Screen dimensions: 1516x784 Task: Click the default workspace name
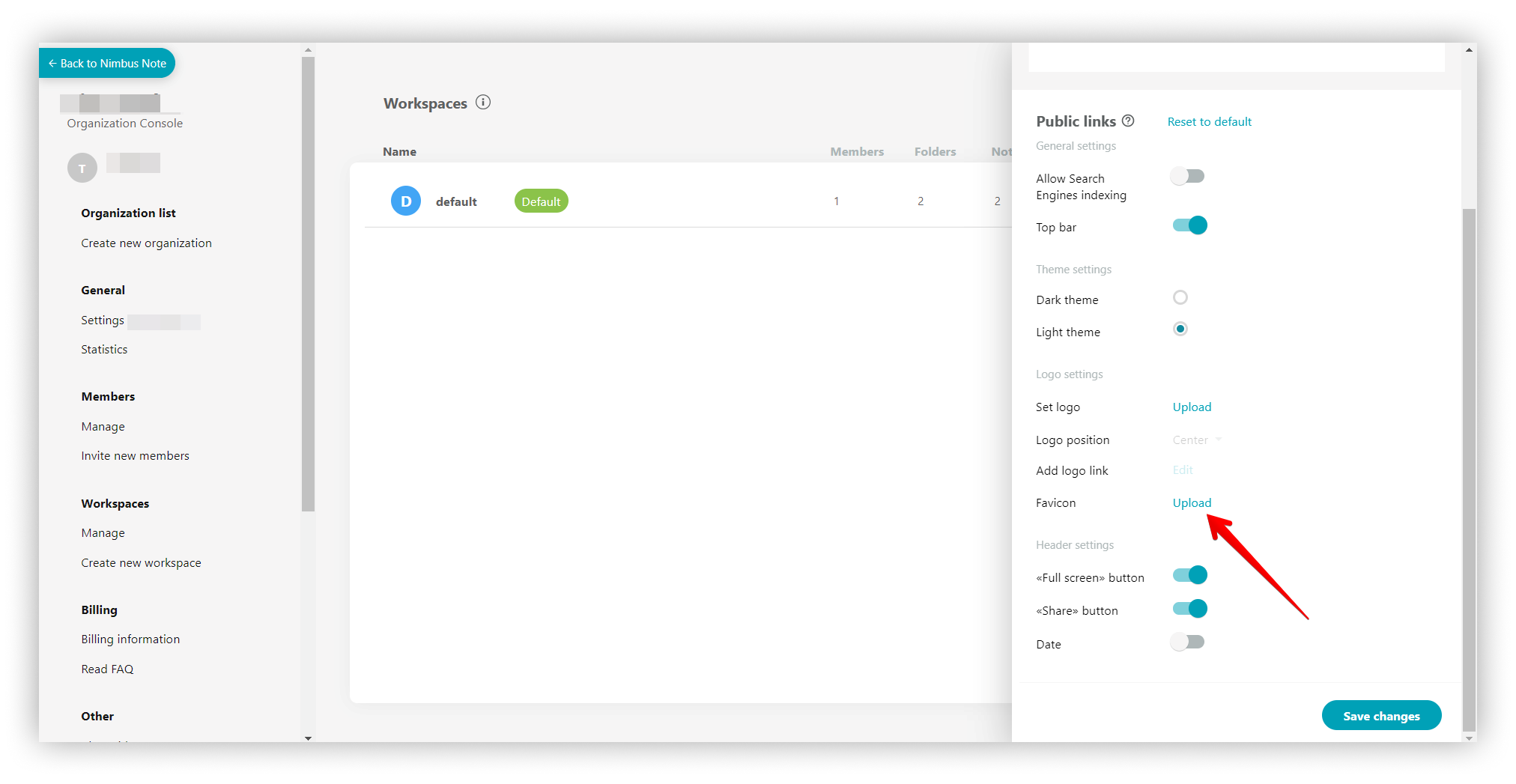[x=456, y=201]
